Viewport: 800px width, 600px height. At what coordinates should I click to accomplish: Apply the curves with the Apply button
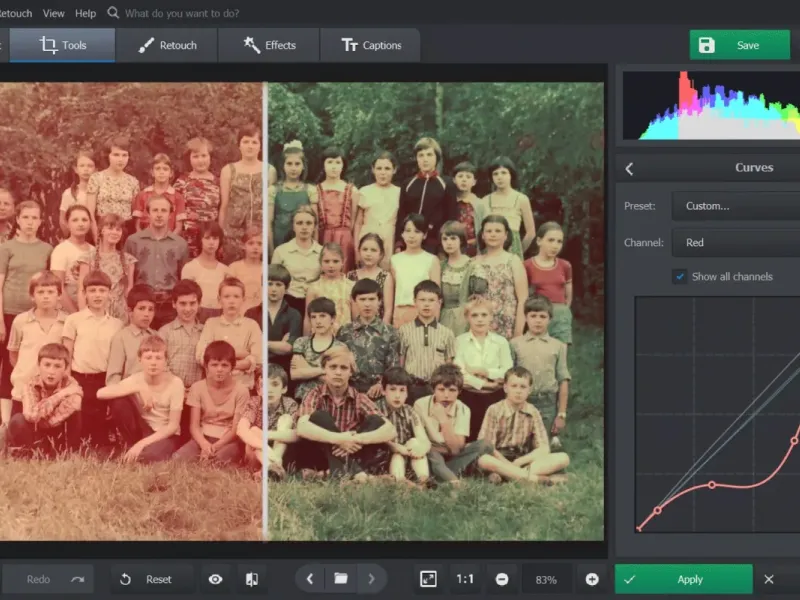click(x=683, y=579)
